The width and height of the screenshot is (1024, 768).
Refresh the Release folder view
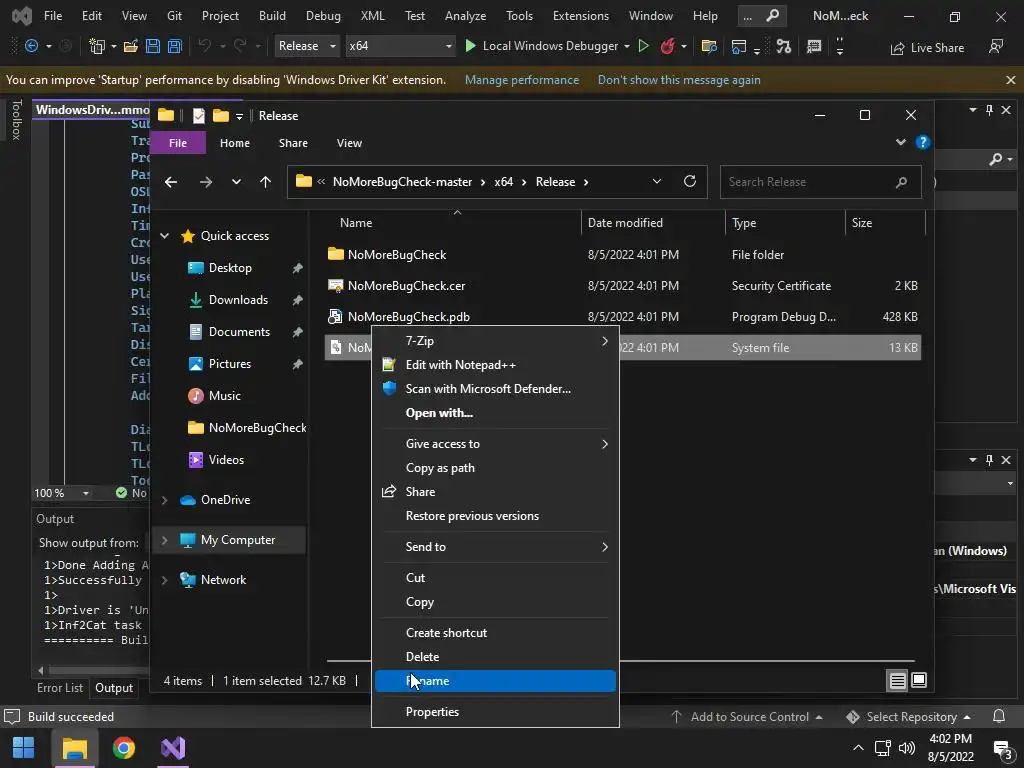(690, 182)
